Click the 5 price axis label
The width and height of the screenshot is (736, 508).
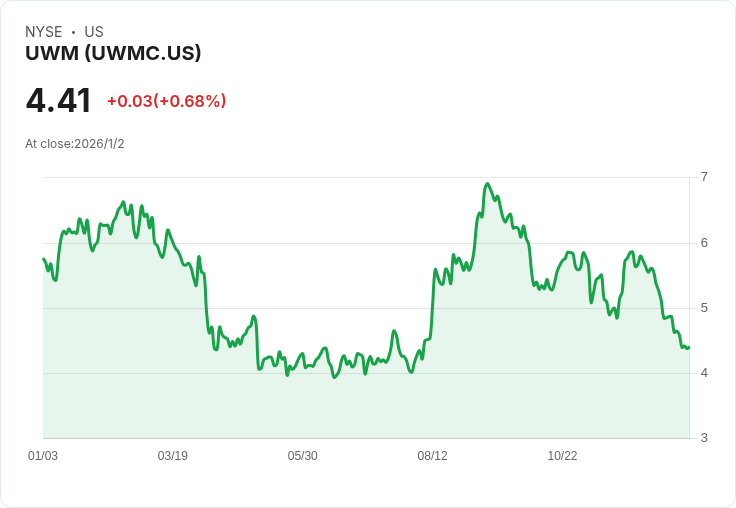coord(704,308)
